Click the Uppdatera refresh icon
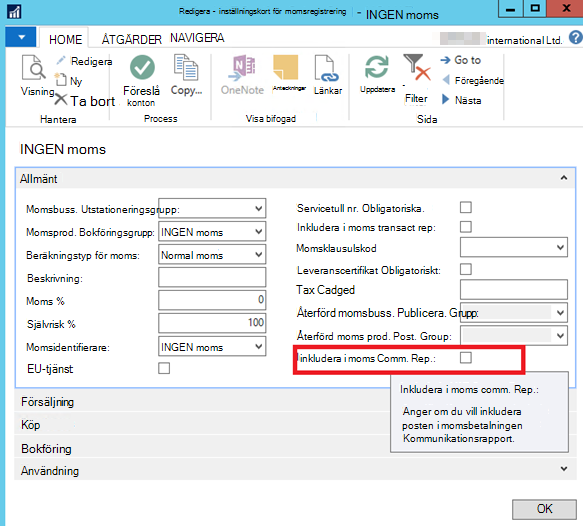583x526 pixels. click(377, 67)
